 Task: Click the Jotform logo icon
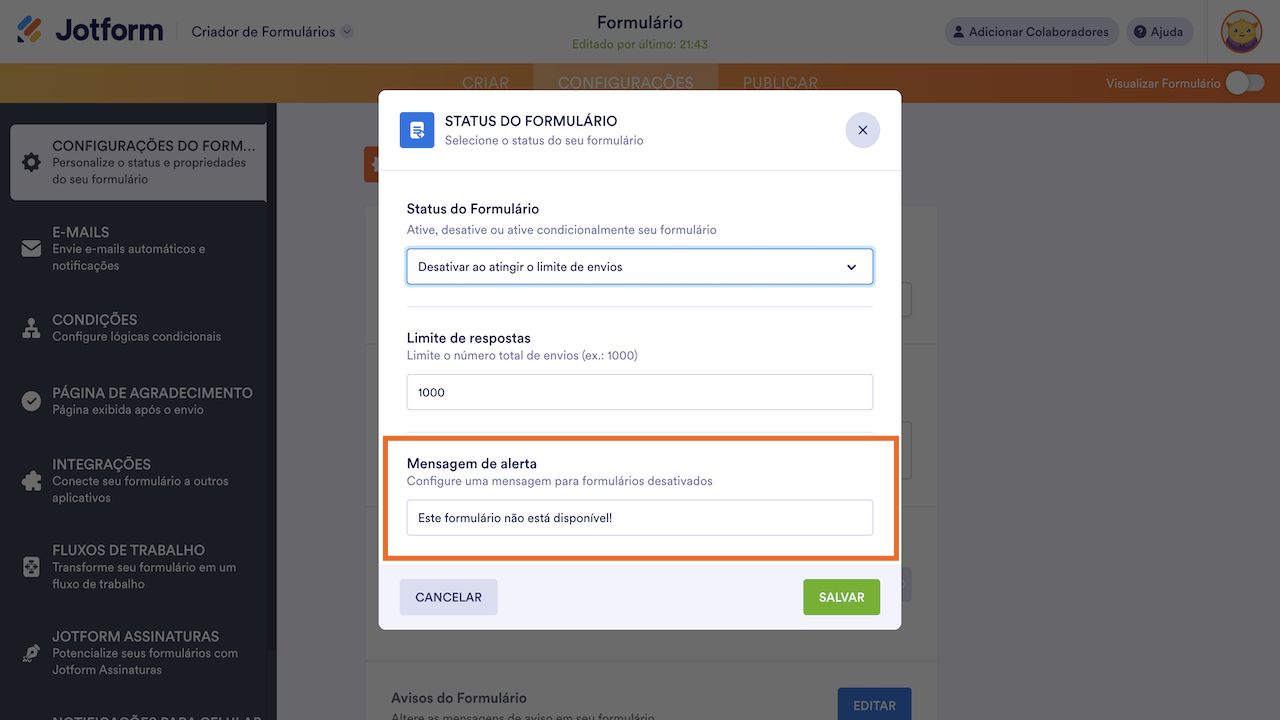(x=31, y=30)
